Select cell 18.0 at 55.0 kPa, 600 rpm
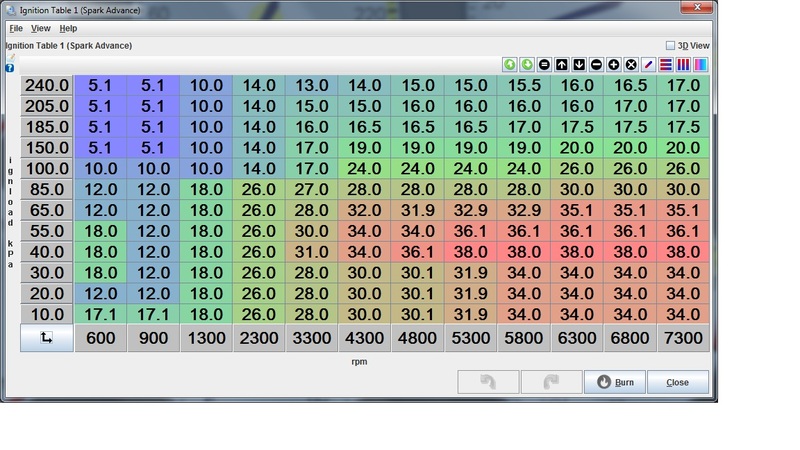This screenshot has width=800, height=450. (x=101, y=231)
